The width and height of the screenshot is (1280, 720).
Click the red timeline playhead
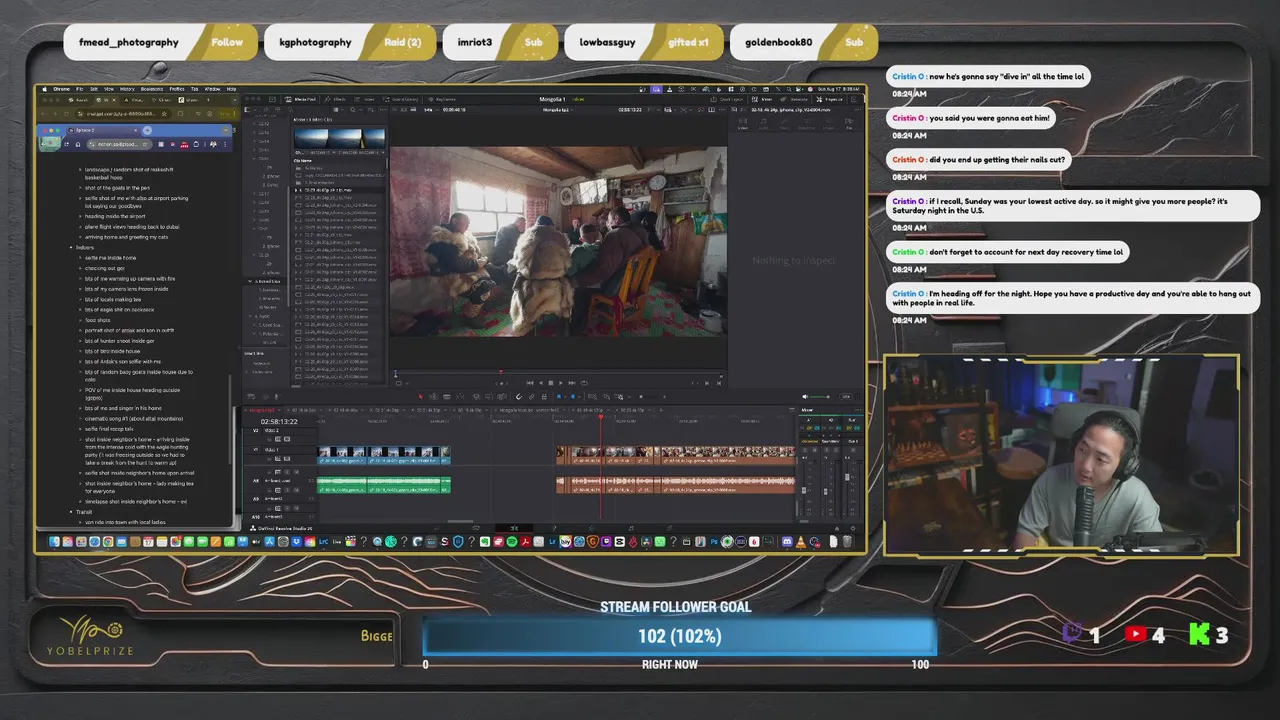[x=601, y=418]
